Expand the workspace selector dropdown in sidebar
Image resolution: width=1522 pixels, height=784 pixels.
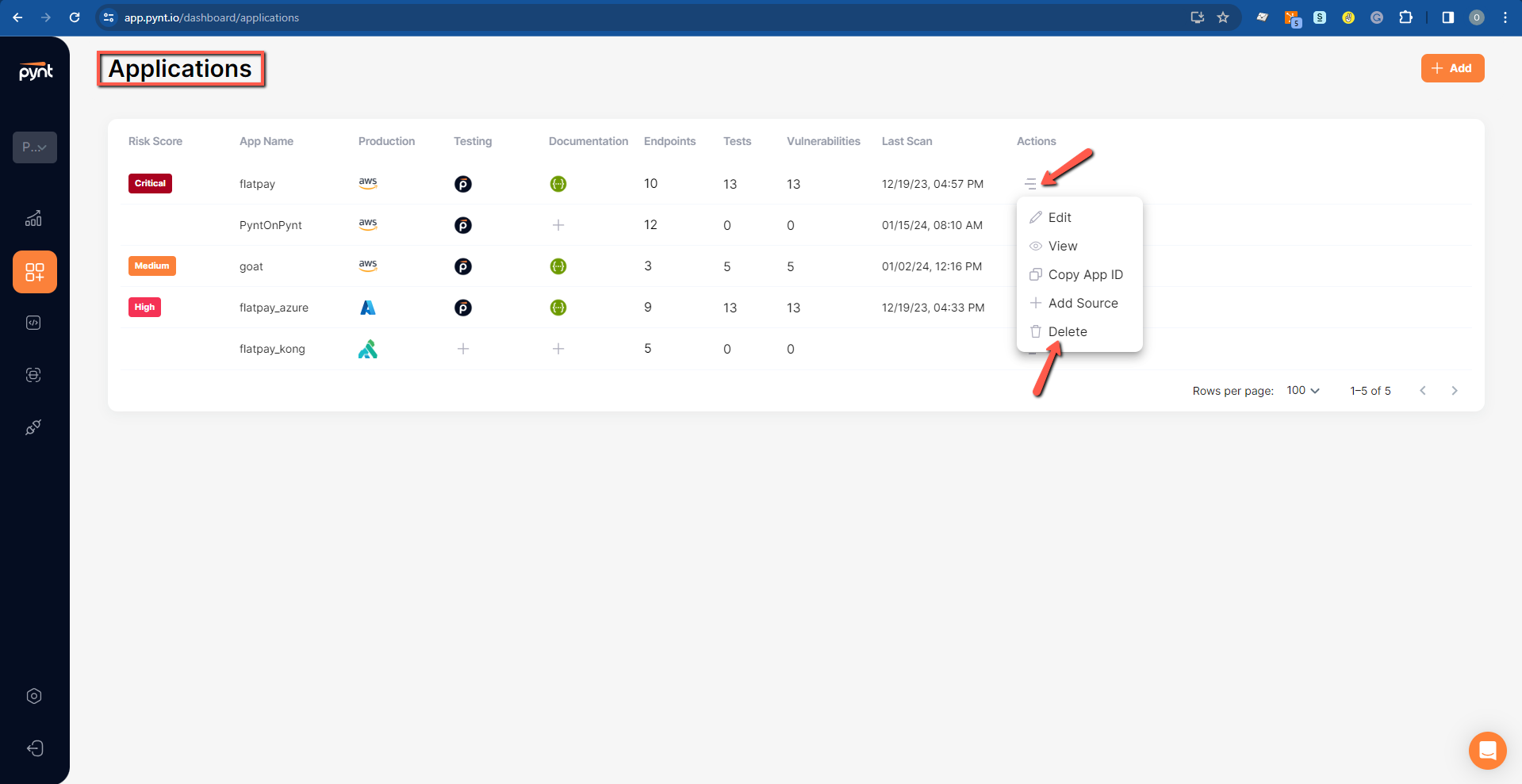[x=35, y=147]
